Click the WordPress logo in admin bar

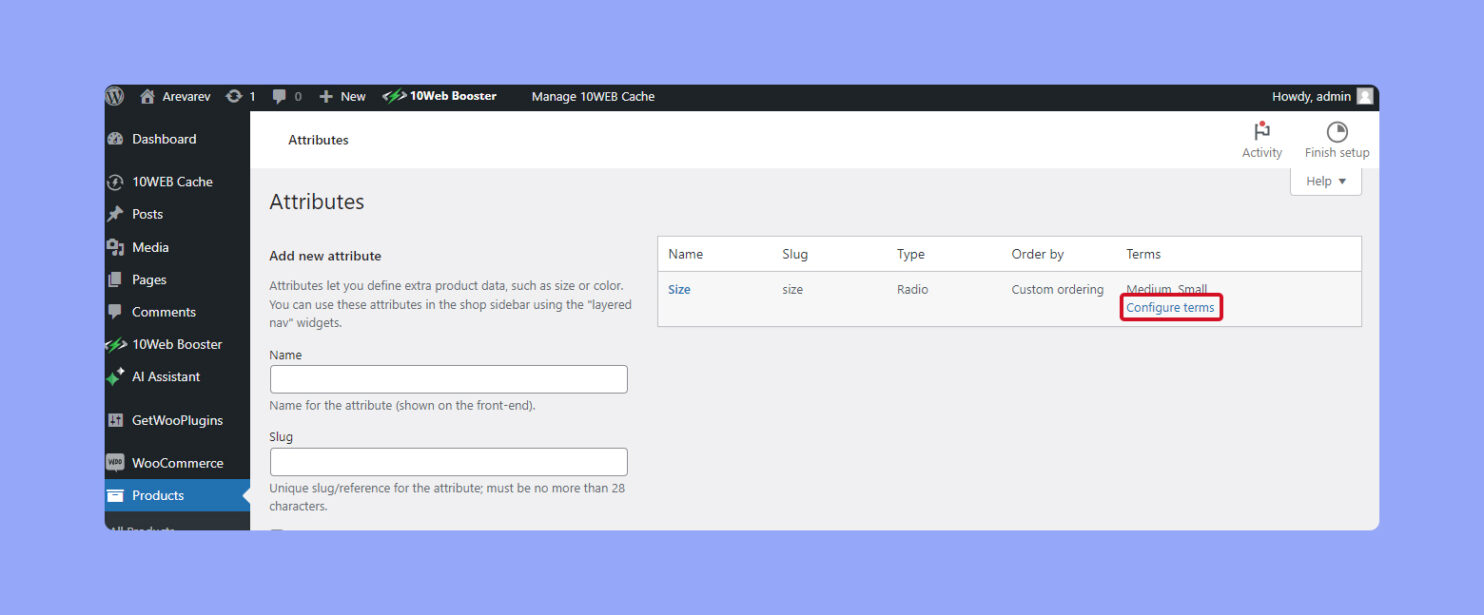(114, 96)
